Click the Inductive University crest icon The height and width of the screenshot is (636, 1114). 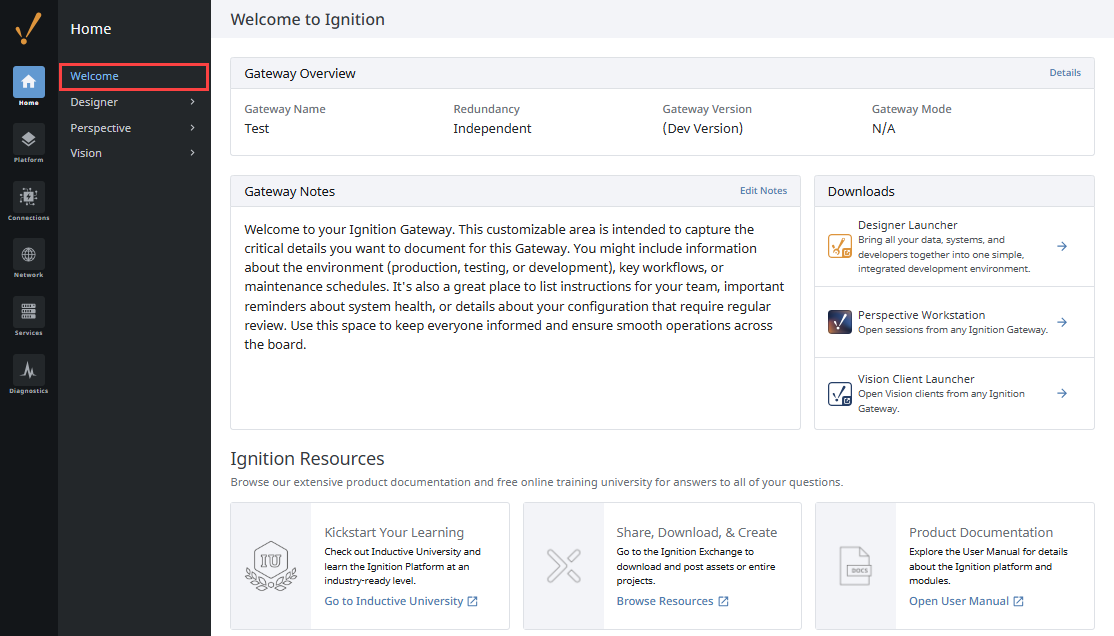[x=271, y=566]
